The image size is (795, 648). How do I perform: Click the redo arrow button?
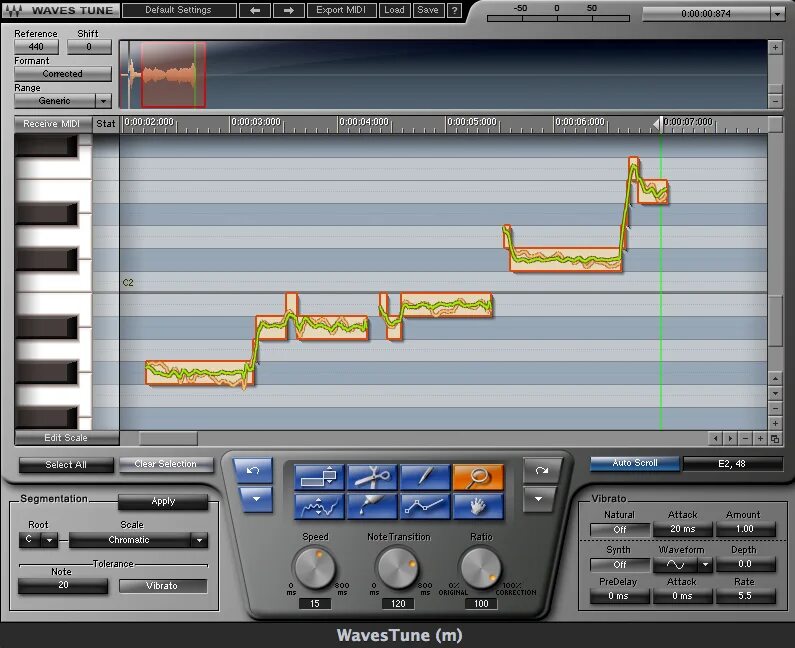tap(542, 470)
